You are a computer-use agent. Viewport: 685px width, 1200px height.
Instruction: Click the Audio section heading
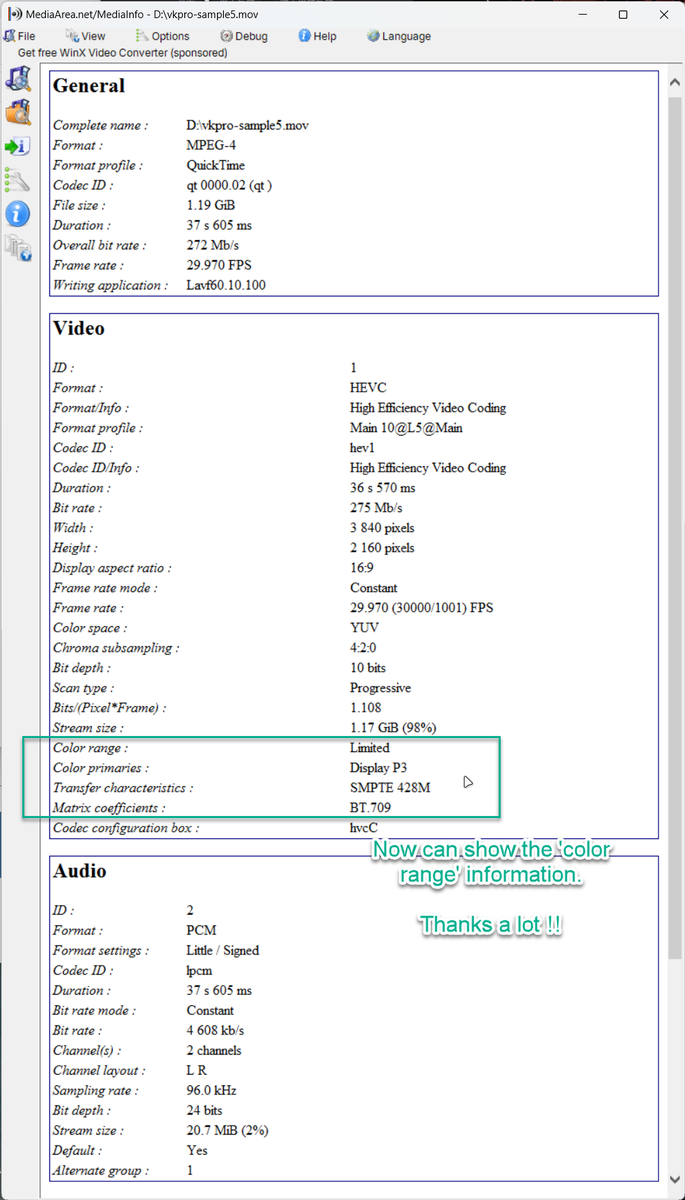click(x=79, y=871)
